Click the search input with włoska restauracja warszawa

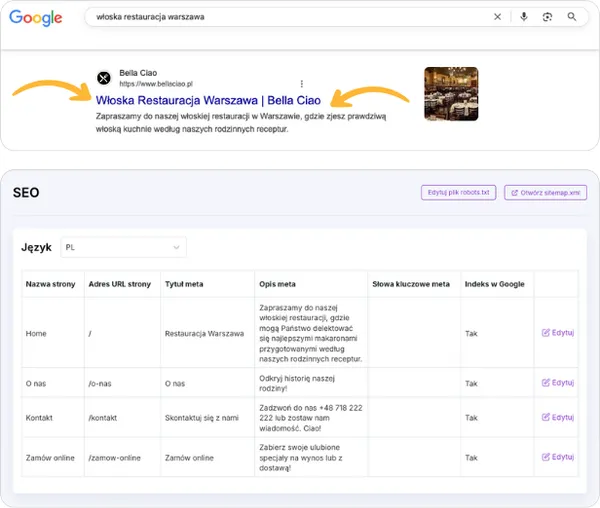(291, 17)
